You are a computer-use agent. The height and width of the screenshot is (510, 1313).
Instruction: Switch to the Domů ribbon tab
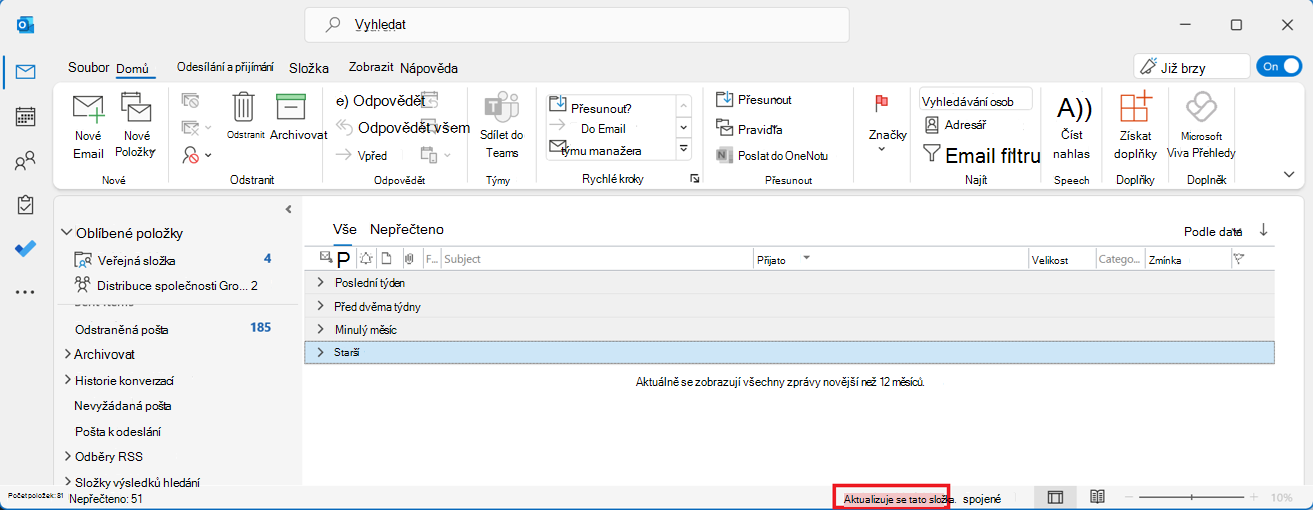click(x=133, y=68)
